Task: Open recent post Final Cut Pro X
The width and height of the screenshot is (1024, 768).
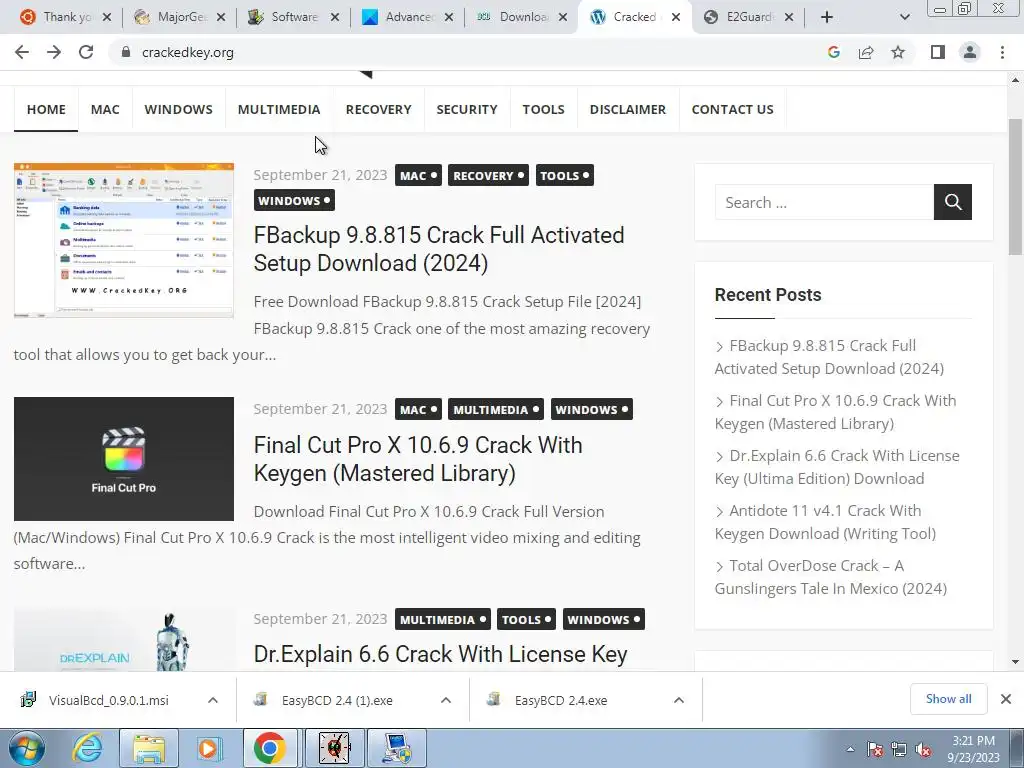Action: coord(835,412)
